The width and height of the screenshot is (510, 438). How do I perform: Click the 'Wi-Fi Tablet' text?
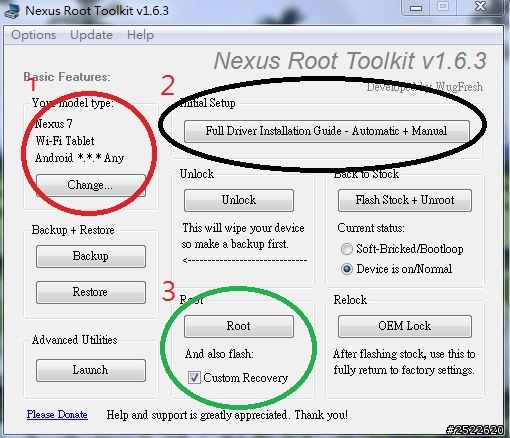65,141
